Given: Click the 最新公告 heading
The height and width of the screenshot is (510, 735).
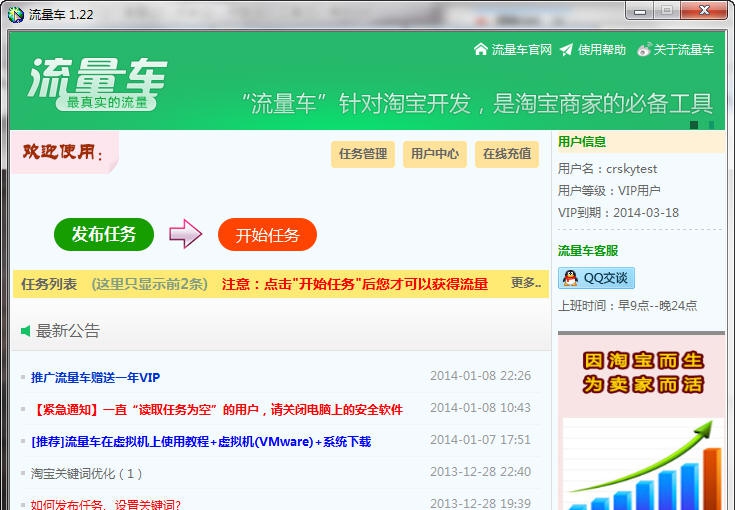Looking at the screenshot, I should [x=68, y=331].
